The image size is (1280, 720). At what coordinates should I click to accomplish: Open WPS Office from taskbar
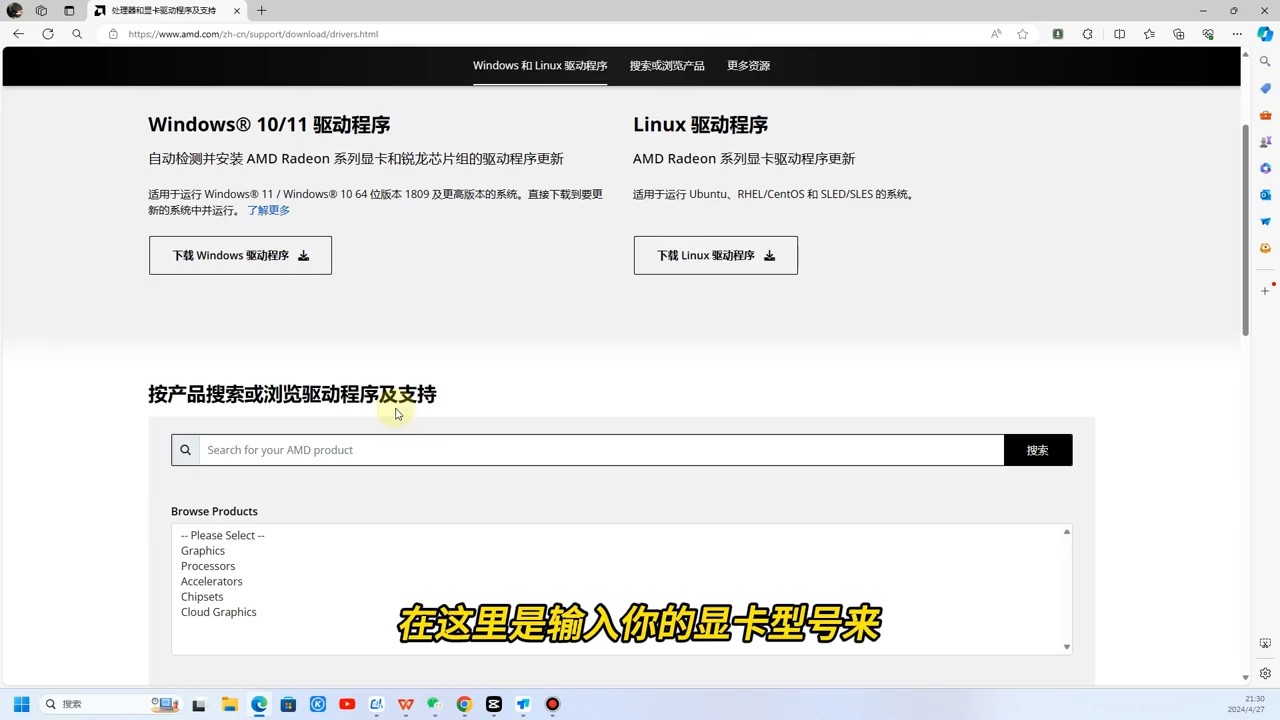click(x=406, y=704)
